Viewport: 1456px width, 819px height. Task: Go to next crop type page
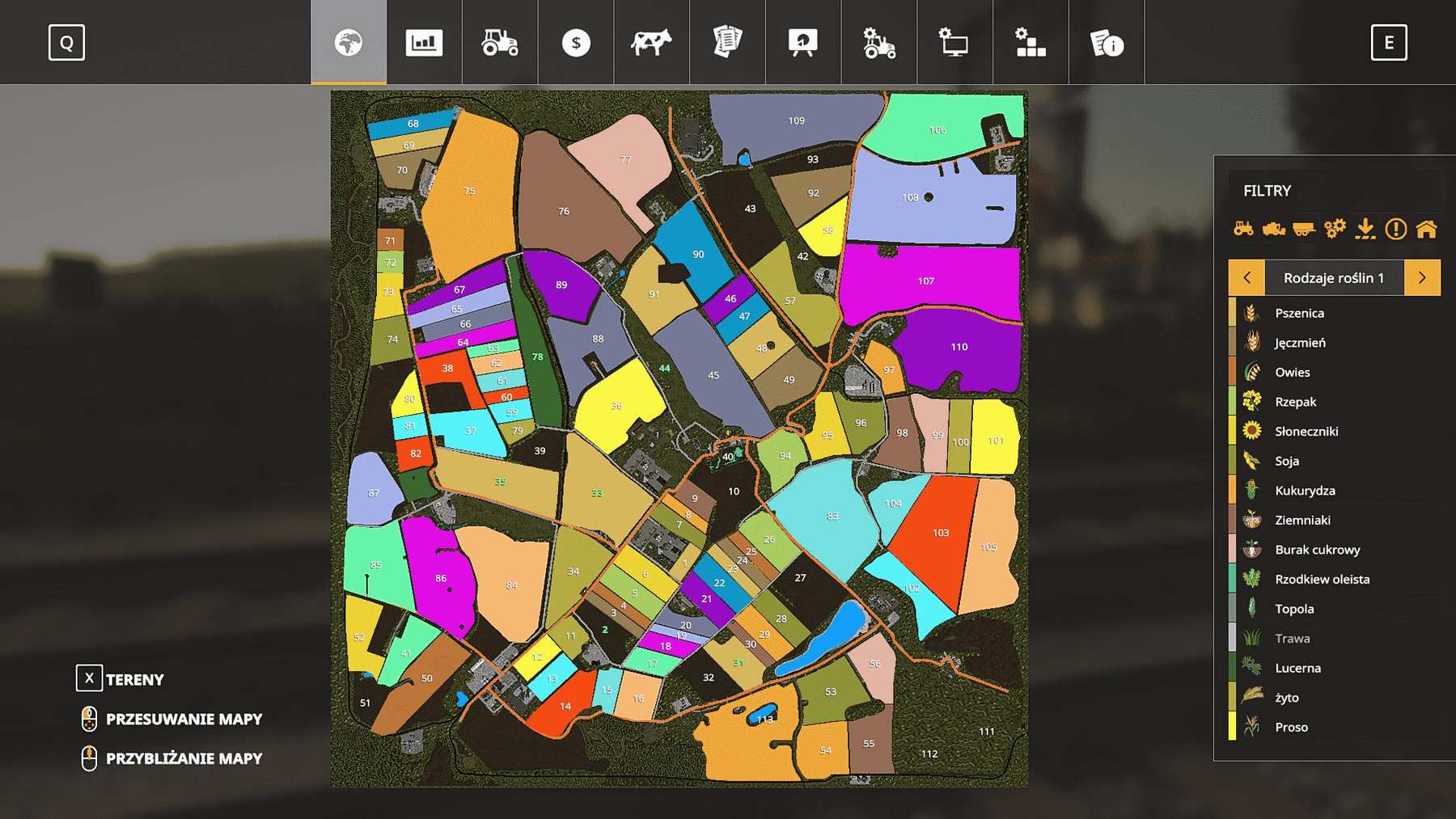(1422, 278)
